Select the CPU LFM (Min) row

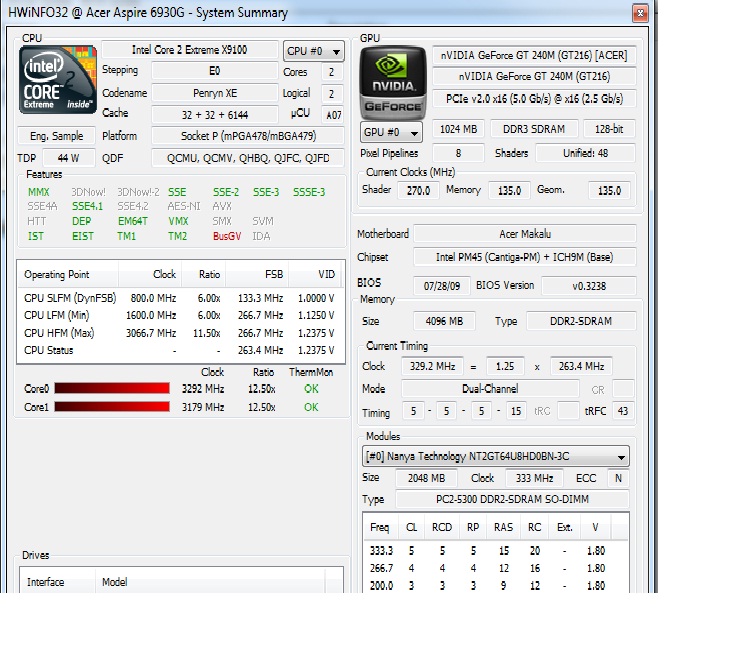(x=180, y=315)
